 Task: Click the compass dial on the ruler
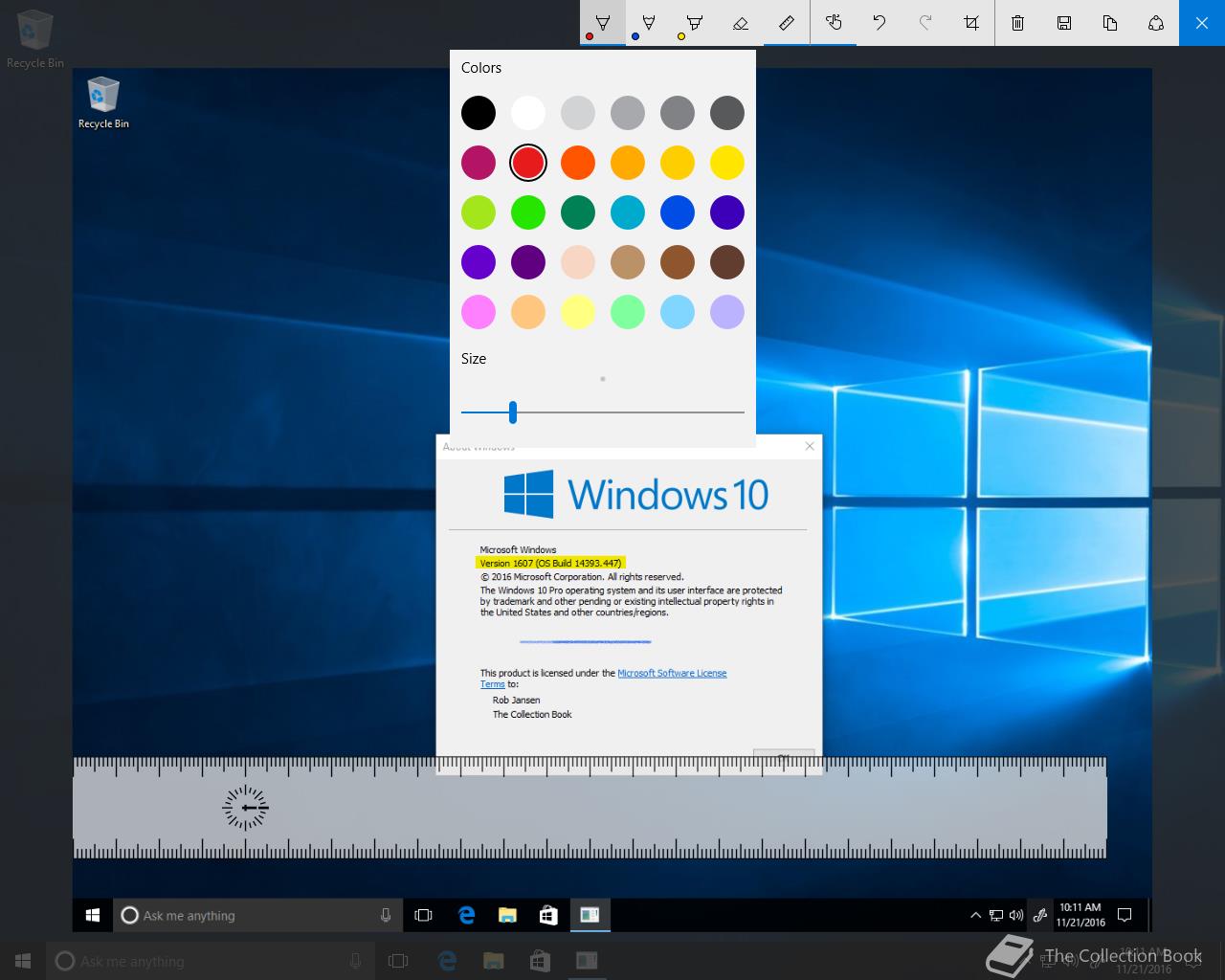click(246, 808)
